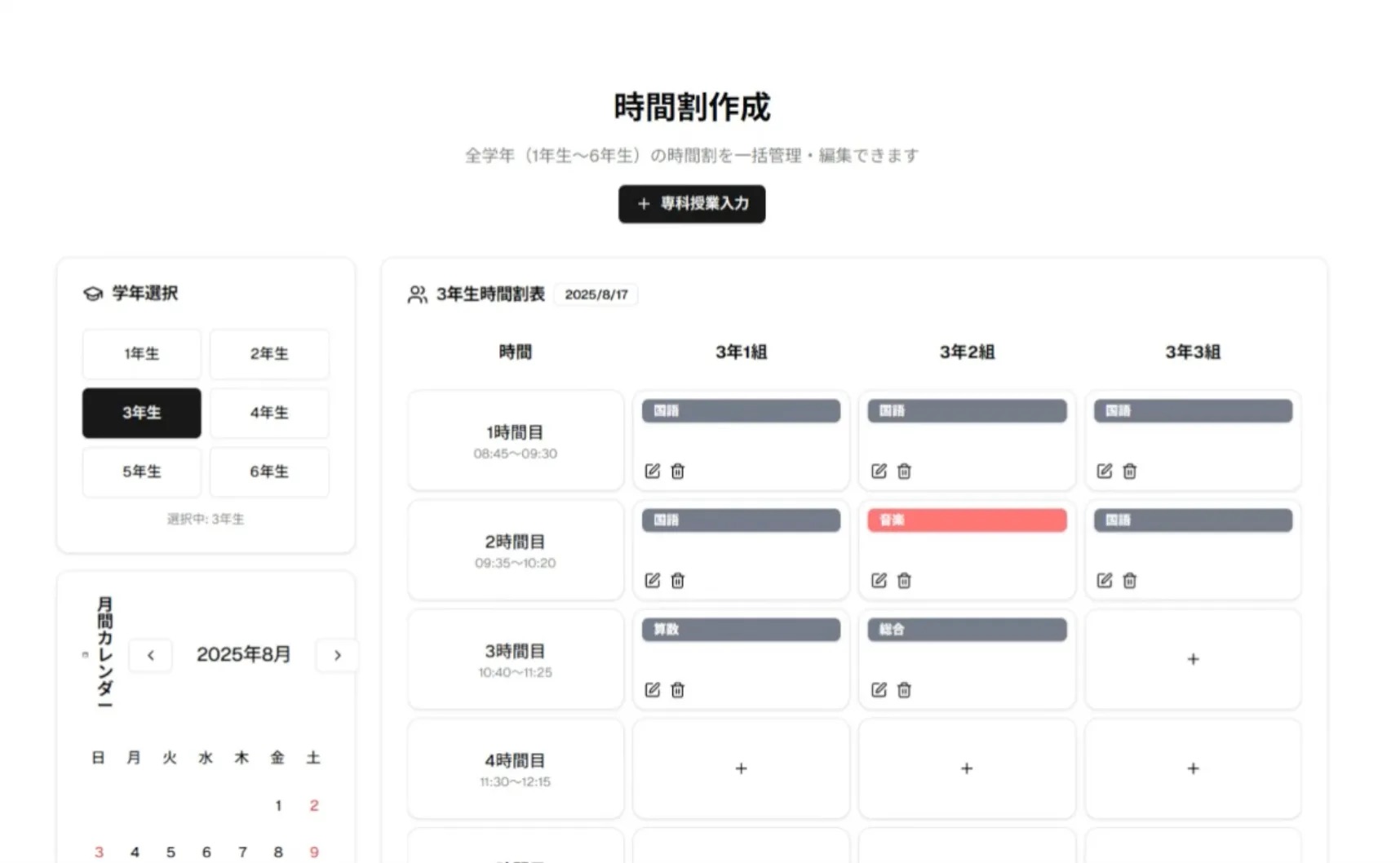The image size is (1400, 863).
Task: Edit the 算数 lesson in 3年1組
Action: coord(652,689)
